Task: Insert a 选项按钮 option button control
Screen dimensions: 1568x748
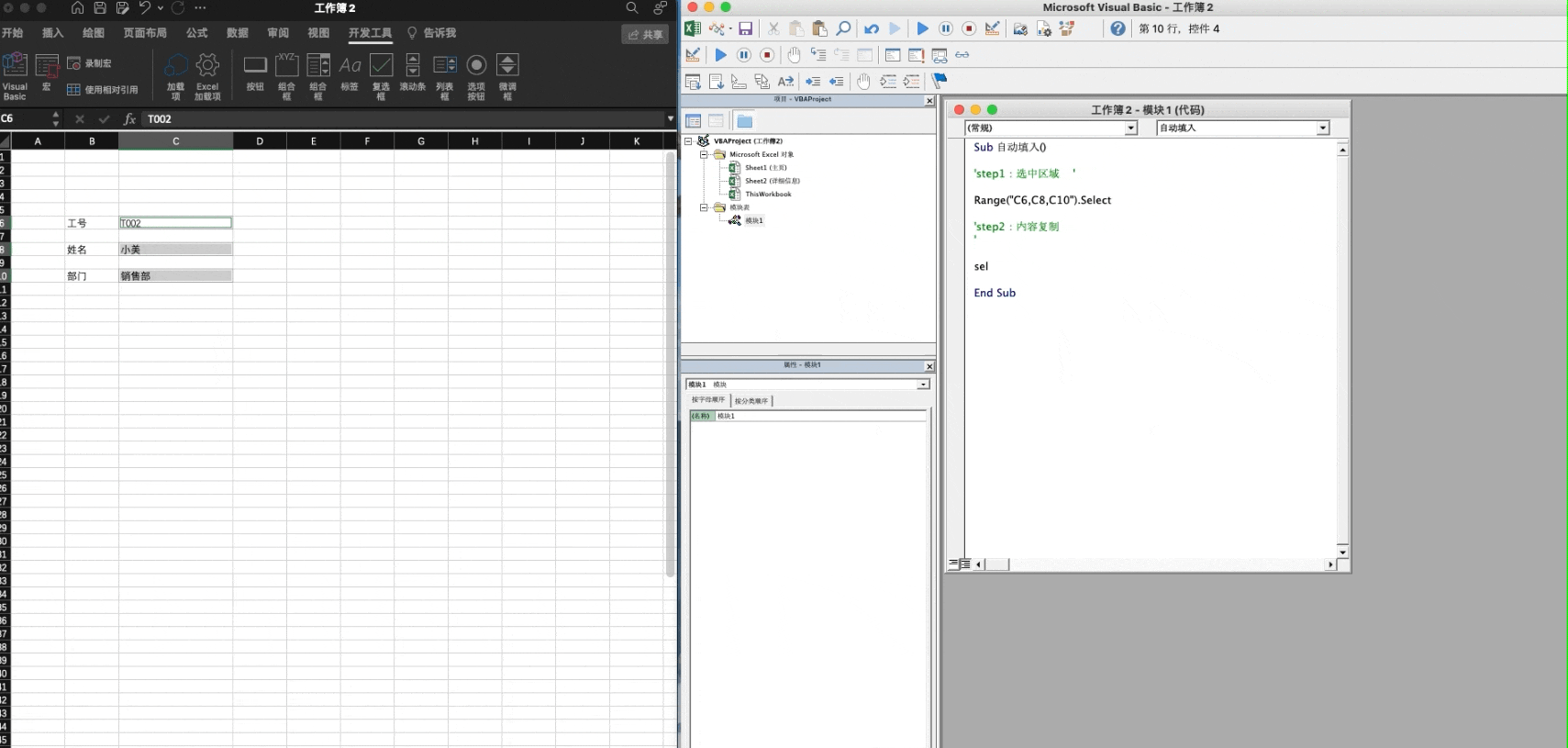Action: pos(476,76)
